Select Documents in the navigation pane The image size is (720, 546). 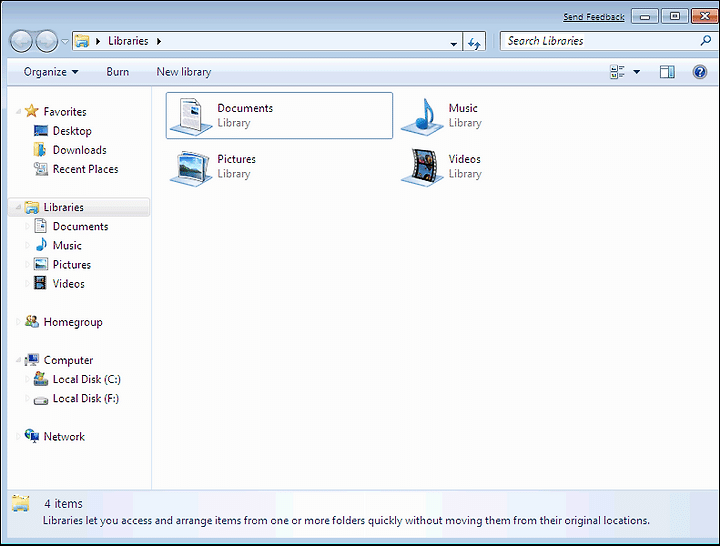[x=80, y=226]
